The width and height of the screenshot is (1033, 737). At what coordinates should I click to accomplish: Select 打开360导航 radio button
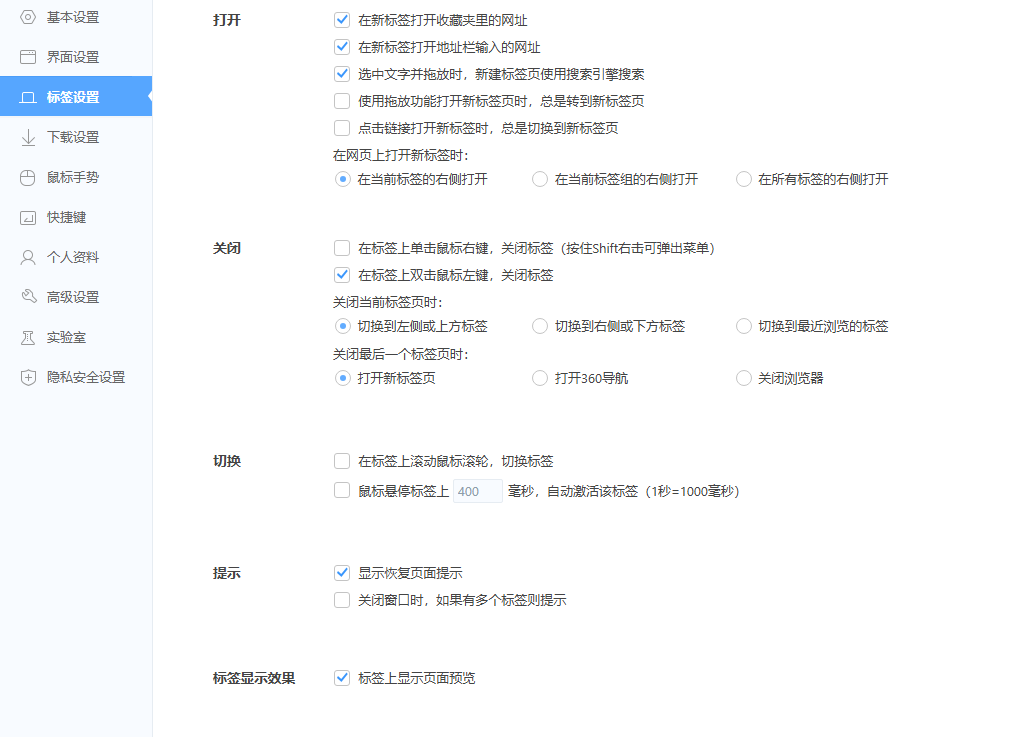[540, 378]
